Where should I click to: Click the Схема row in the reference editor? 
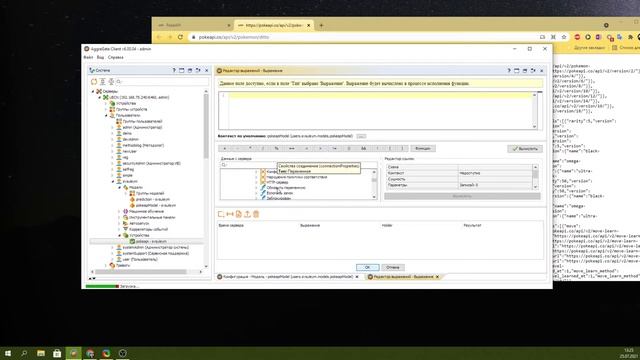coord(458,167)
